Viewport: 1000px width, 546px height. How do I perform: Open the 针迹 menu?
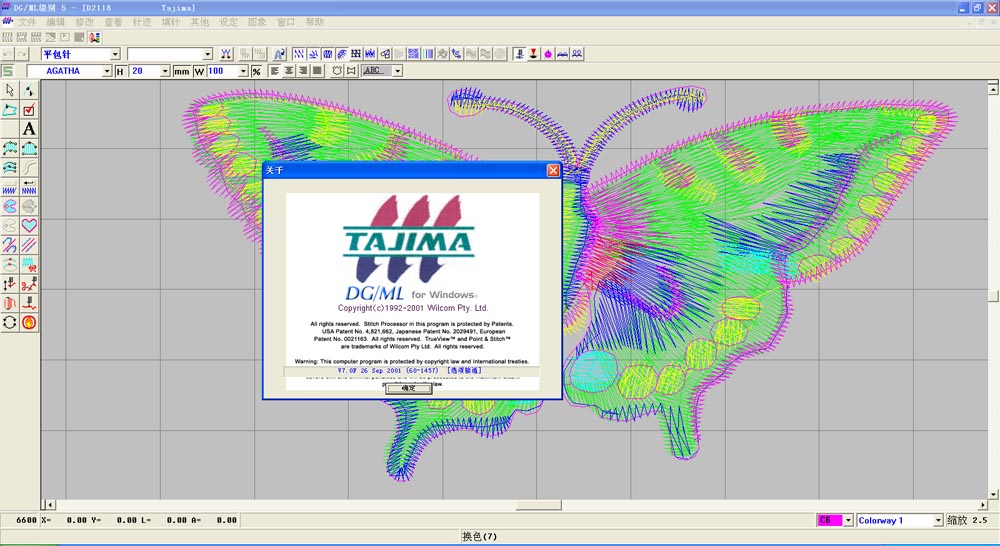[142, 22]
